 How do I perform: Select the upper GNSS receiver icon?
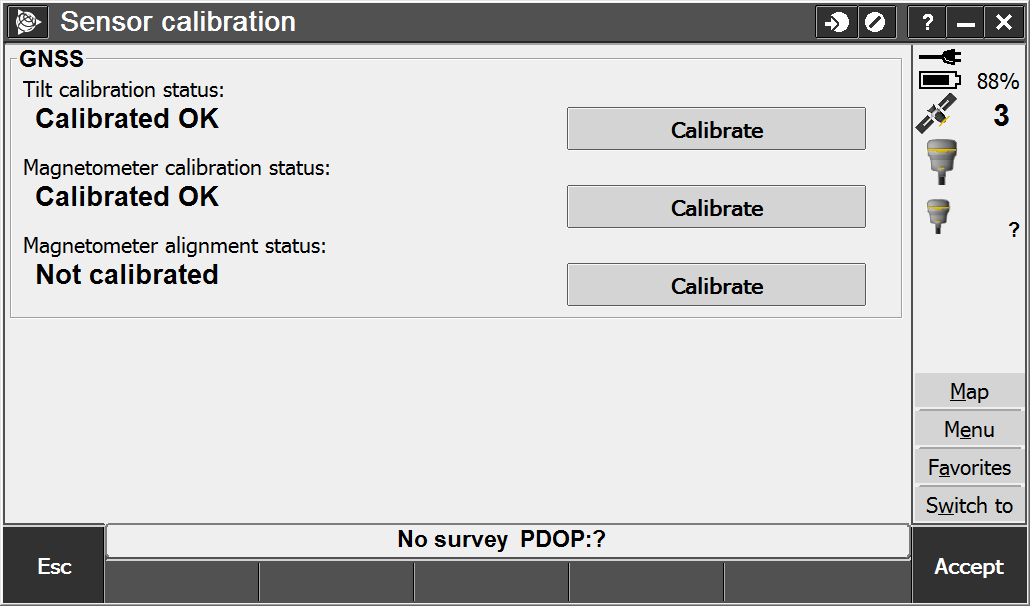(x=941, y=161)
